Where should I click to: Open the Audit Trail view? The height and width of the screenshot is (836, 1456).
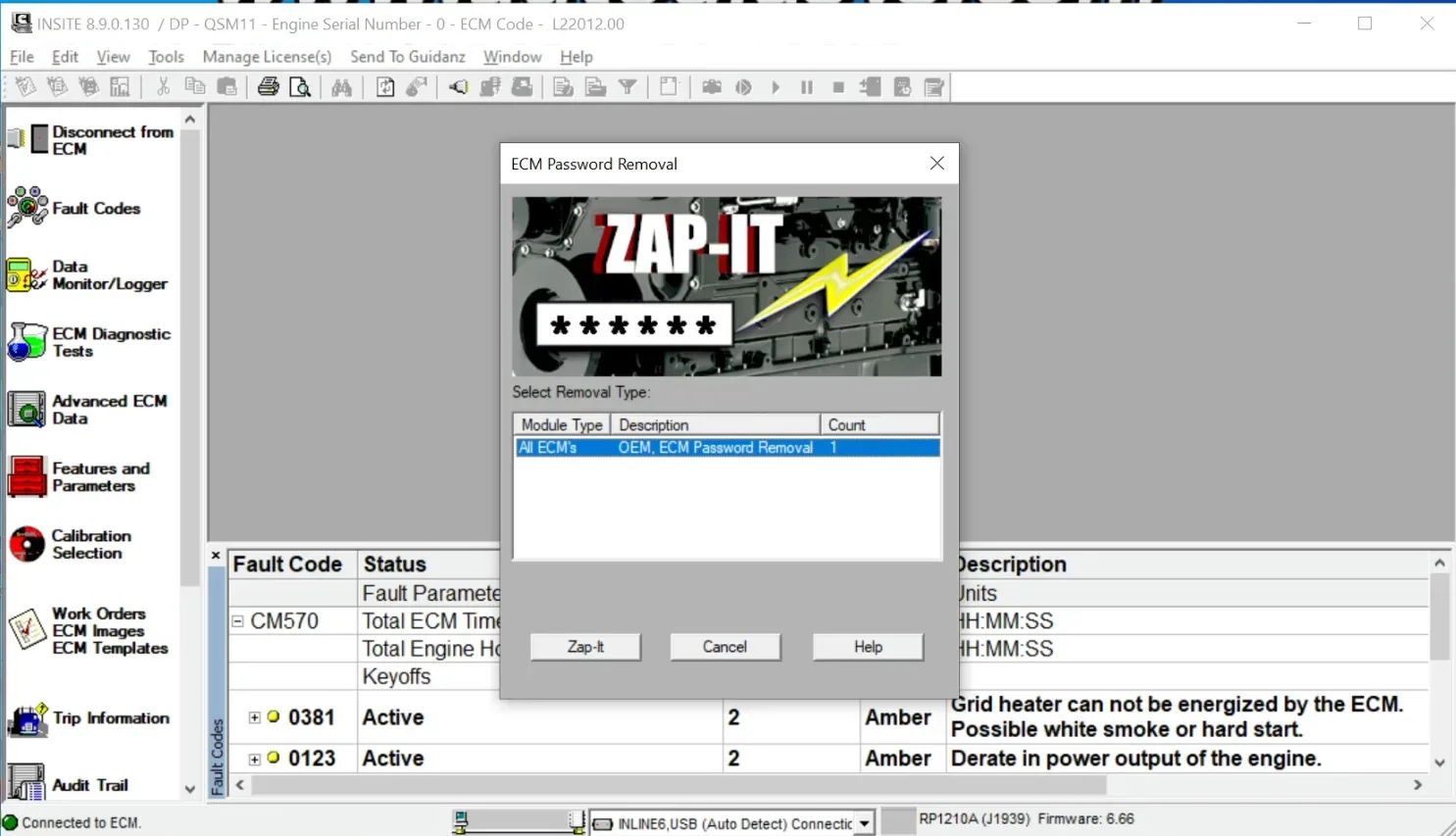[x=68, y=785]
